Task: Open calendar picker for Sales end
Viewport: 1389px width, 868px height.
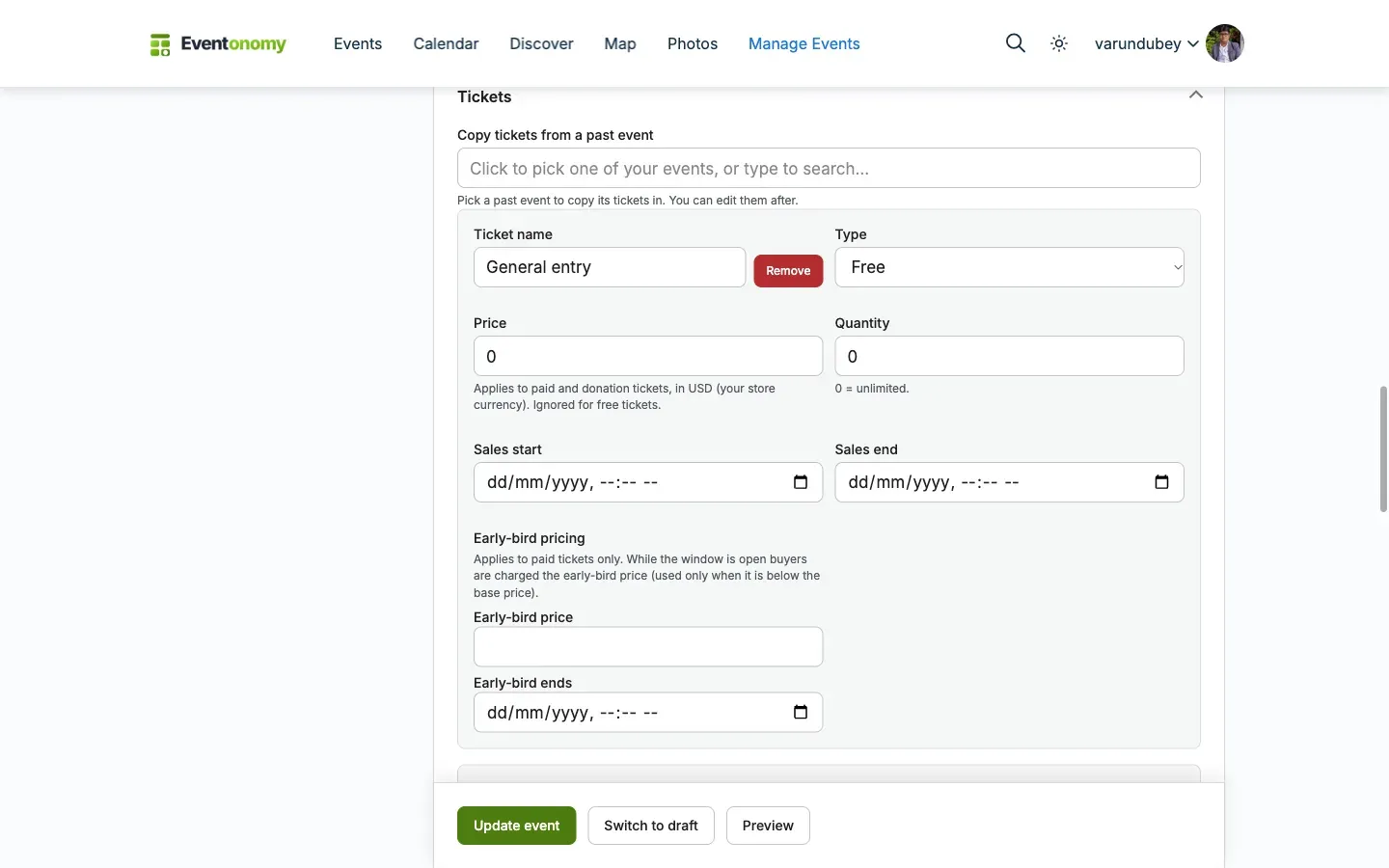Action: click(1161, 482)
